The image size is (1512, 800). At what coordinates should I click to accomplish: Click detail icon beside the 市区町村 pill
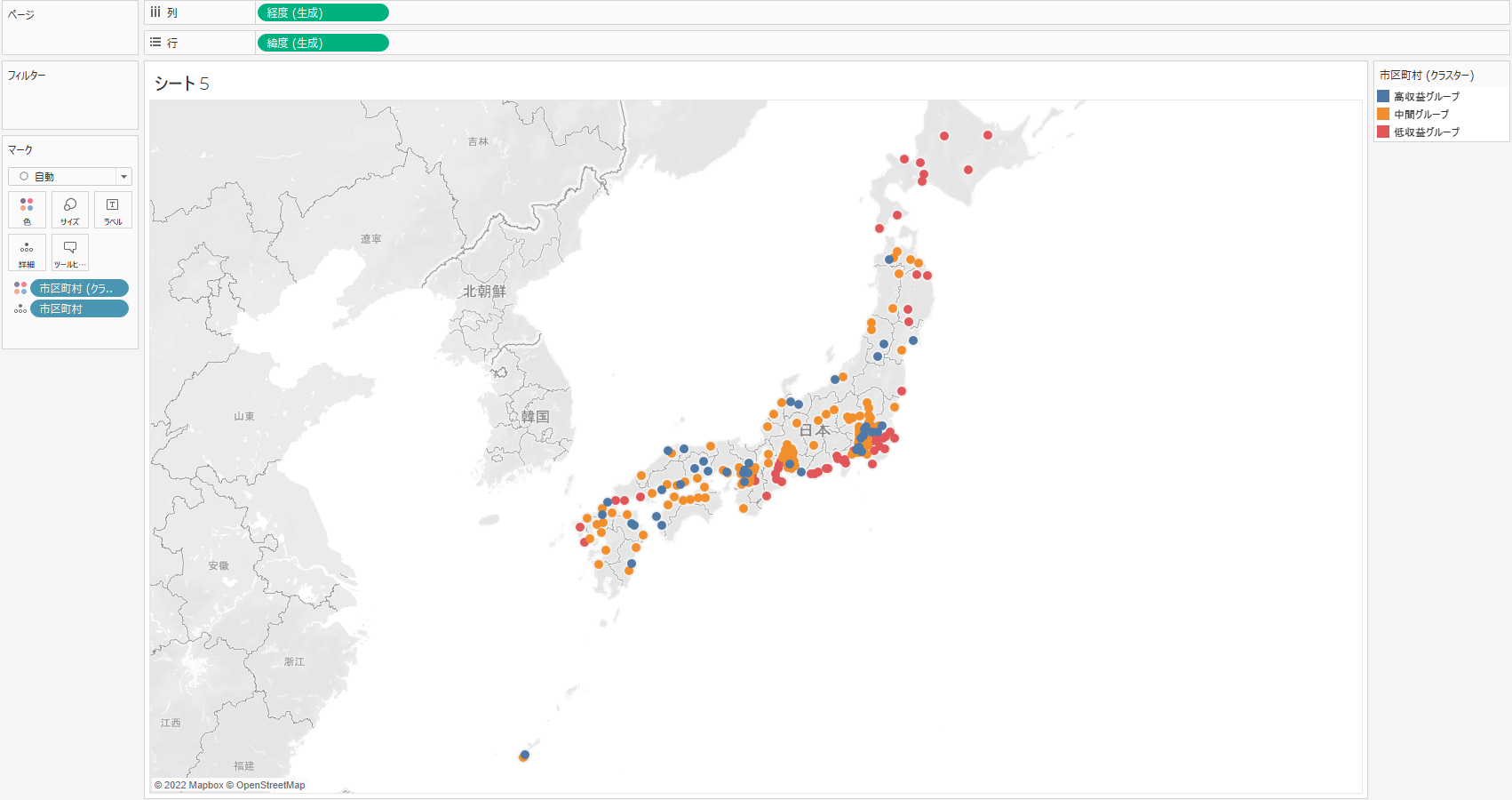tap(20, 308)
